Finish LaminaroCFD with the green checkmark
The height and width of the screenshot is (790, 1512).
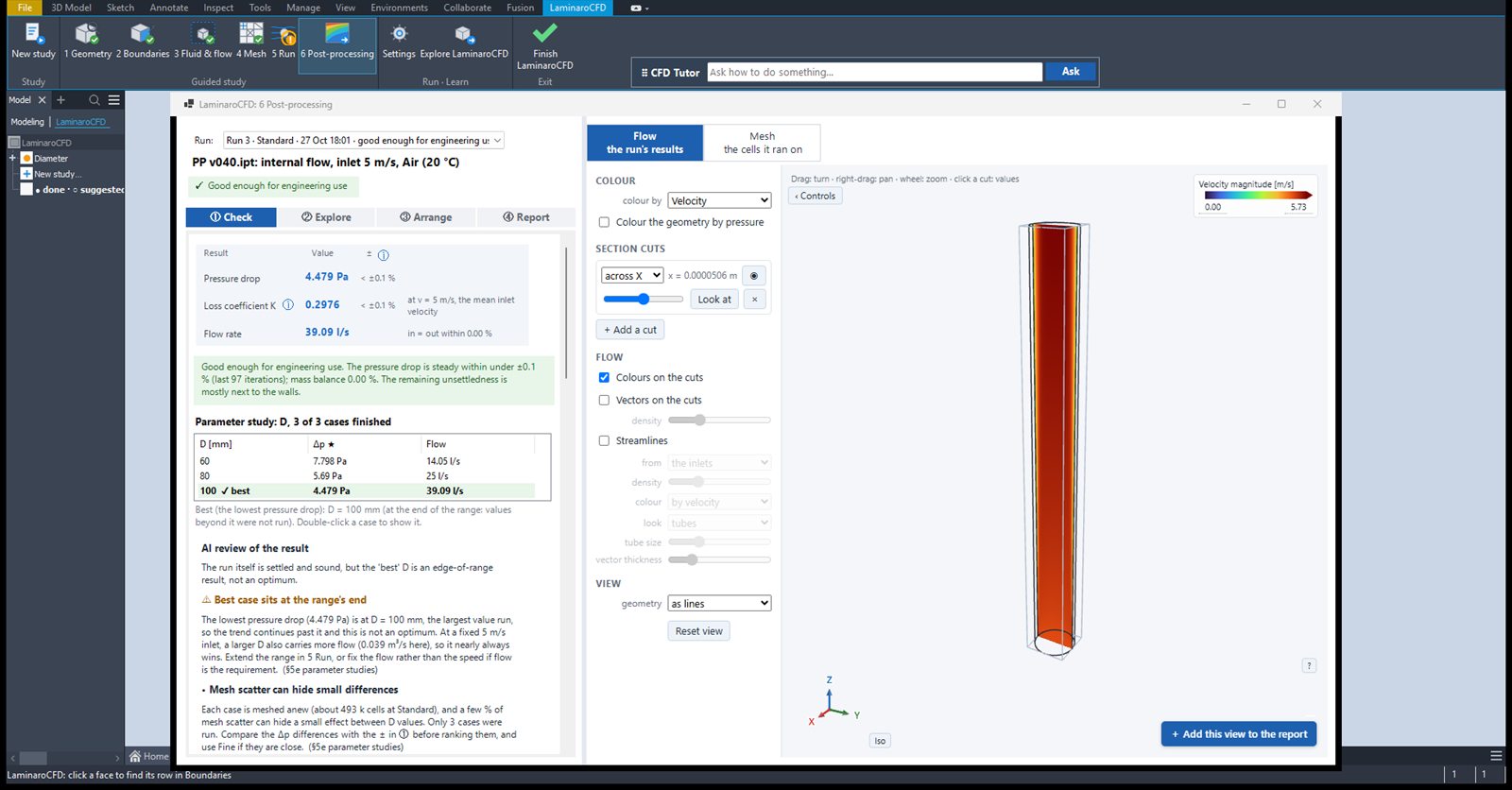click(545, 45)
